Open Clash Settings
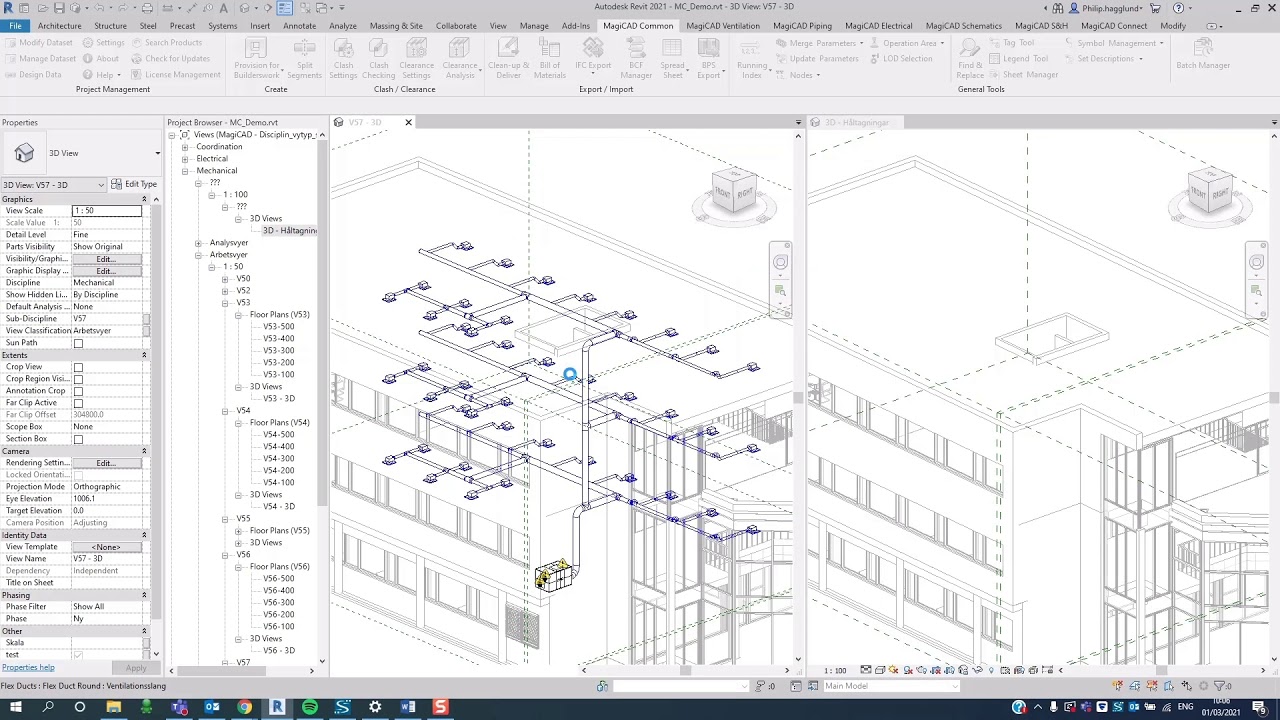The height and width of the screenshot is (720, 1280). (x=343, y=58)
